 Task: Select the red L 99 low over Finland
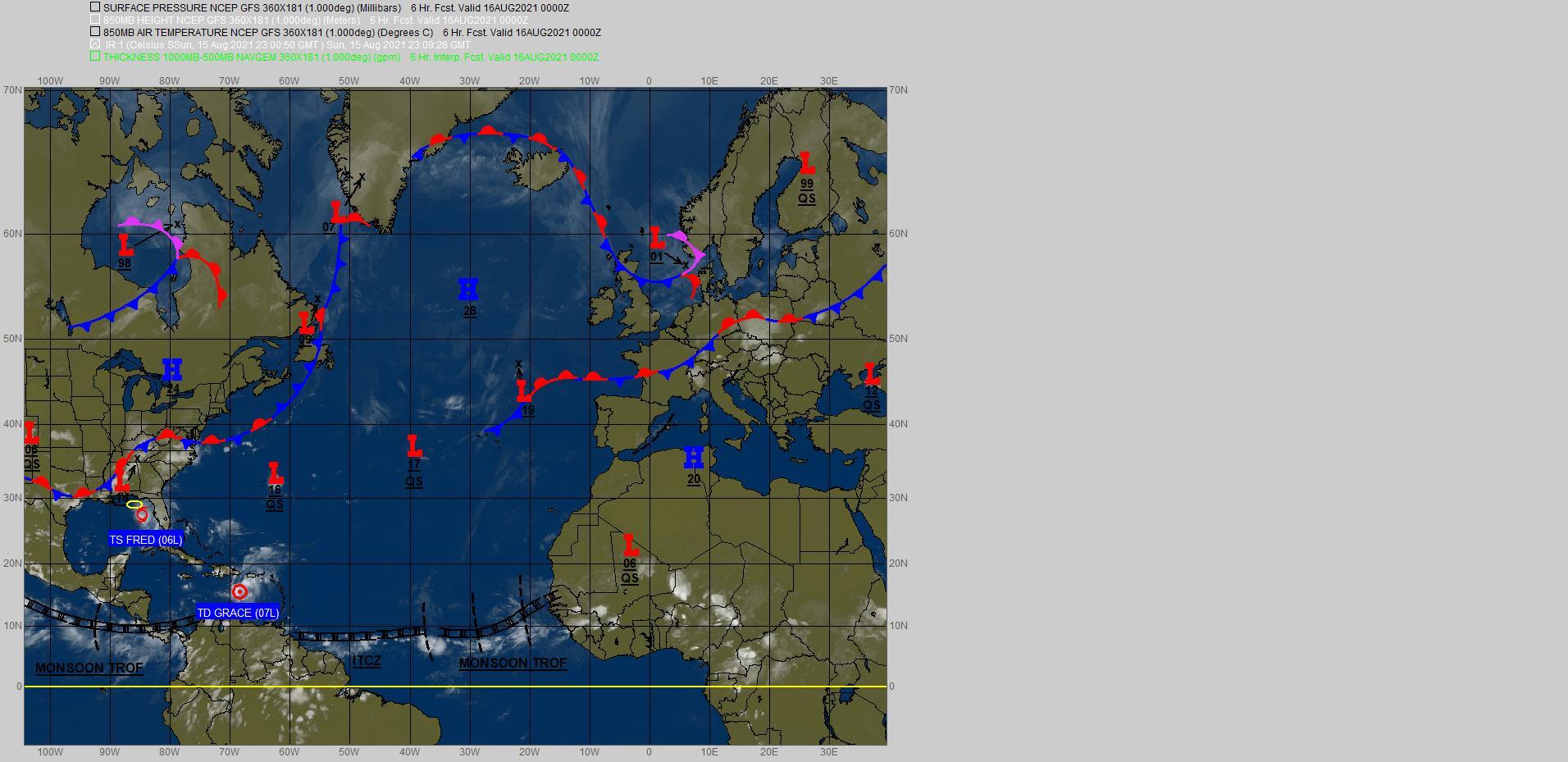(x=807, y=163)
